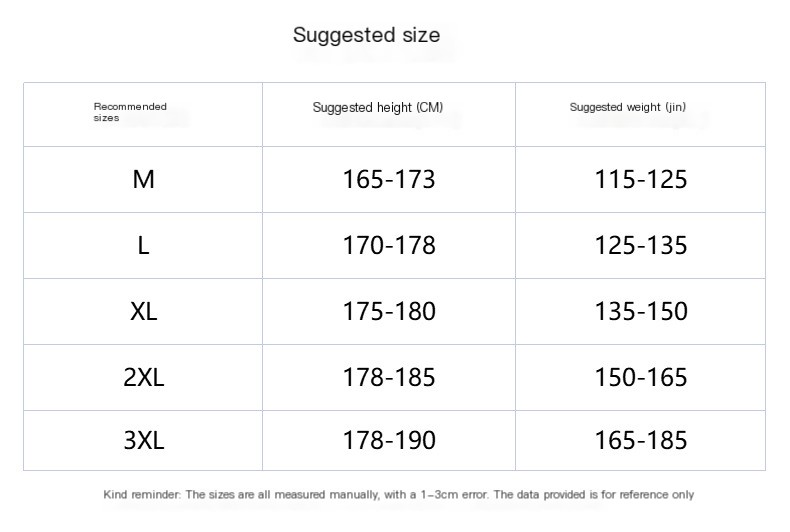790x532 pixels.
Task: Click the 125-135 weight value
Action: click(x=641, y=245)
